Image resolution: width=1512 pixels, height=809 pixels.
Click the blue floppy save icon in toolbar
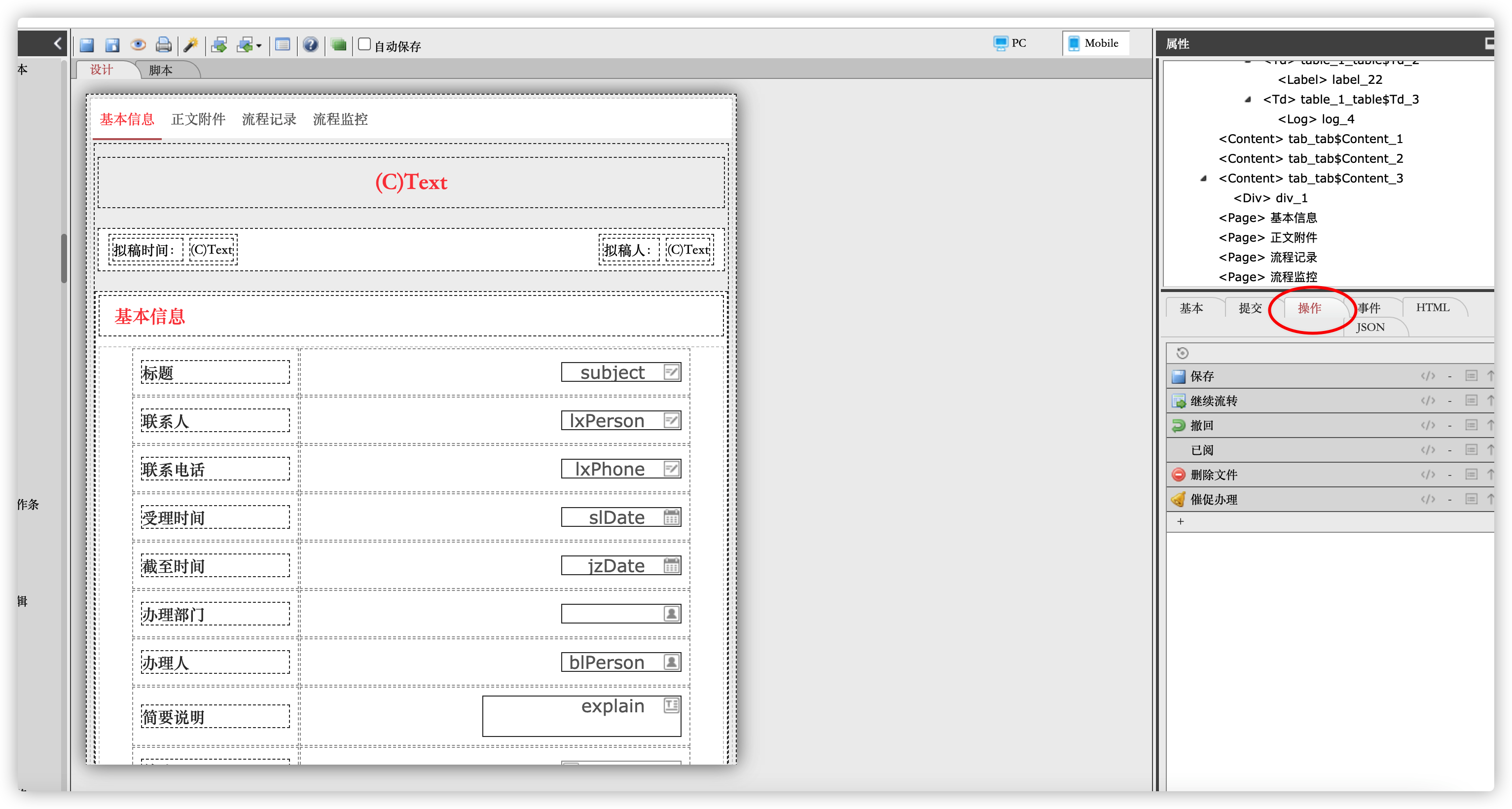pos(87,44)
